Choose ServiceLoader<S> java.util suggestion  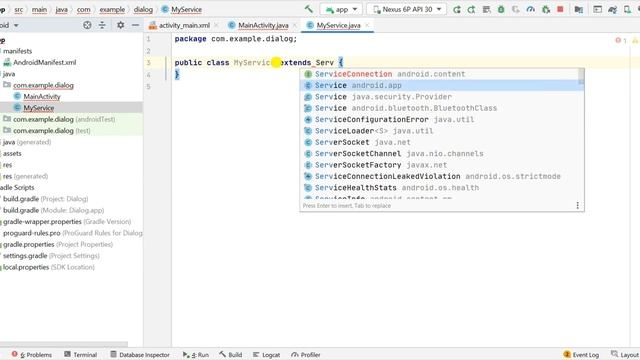coord(439,131)
